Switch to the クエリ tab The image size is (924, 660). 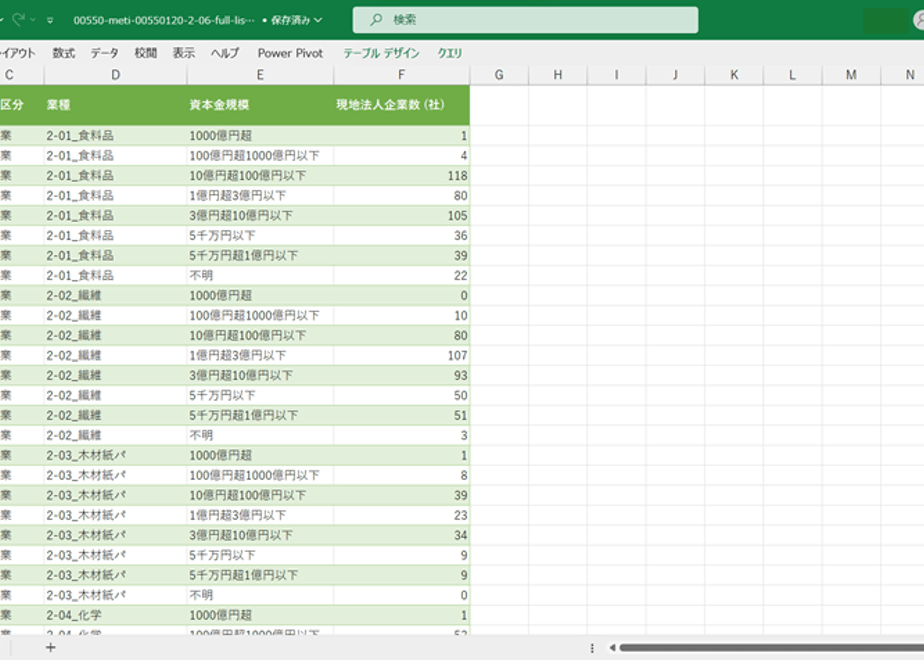tap(450, 53)
